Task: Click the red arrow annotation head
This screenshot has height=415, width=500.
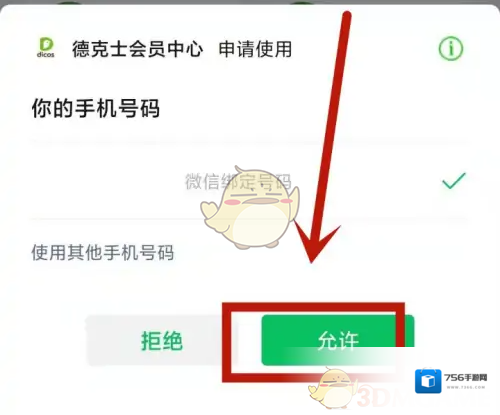Action: pyautogui.click(x=315, y=243)
